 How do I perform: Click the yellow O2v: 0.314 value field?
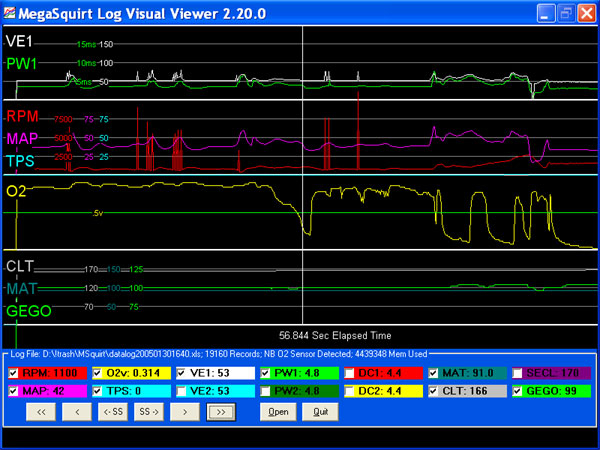click(132, 373)
